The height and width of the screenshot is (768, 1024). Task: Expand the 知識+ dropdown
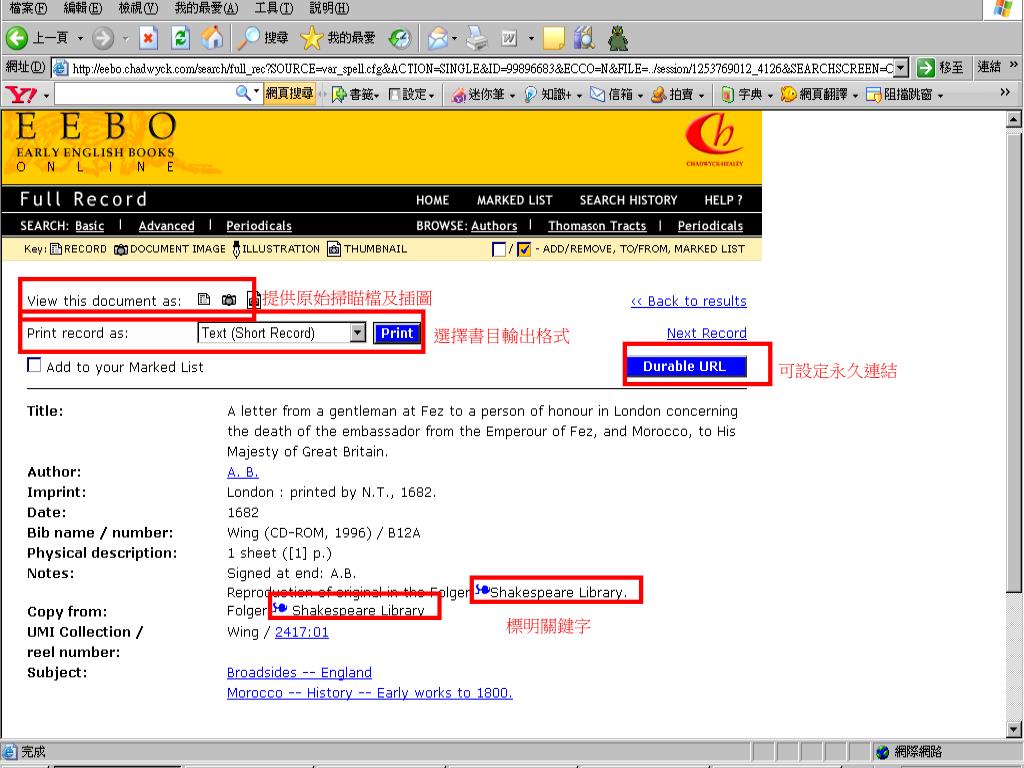tap(579, 95)
